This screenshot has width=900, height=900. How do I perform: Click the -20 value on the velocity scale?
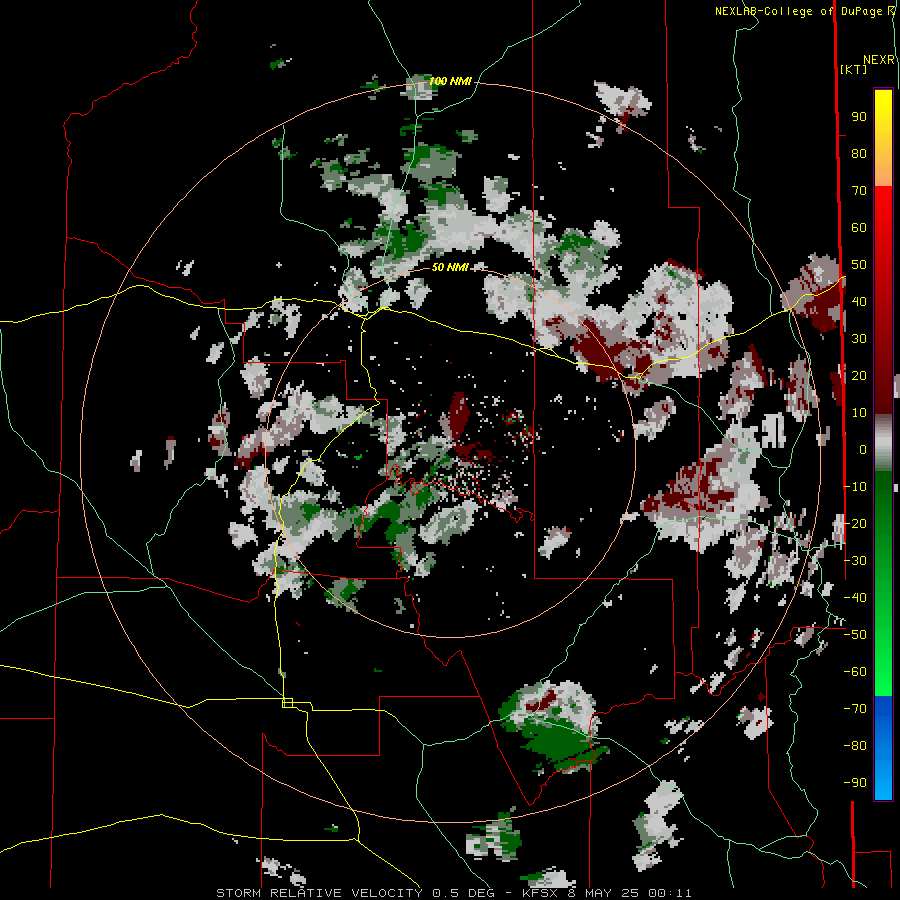coord(855,523)
